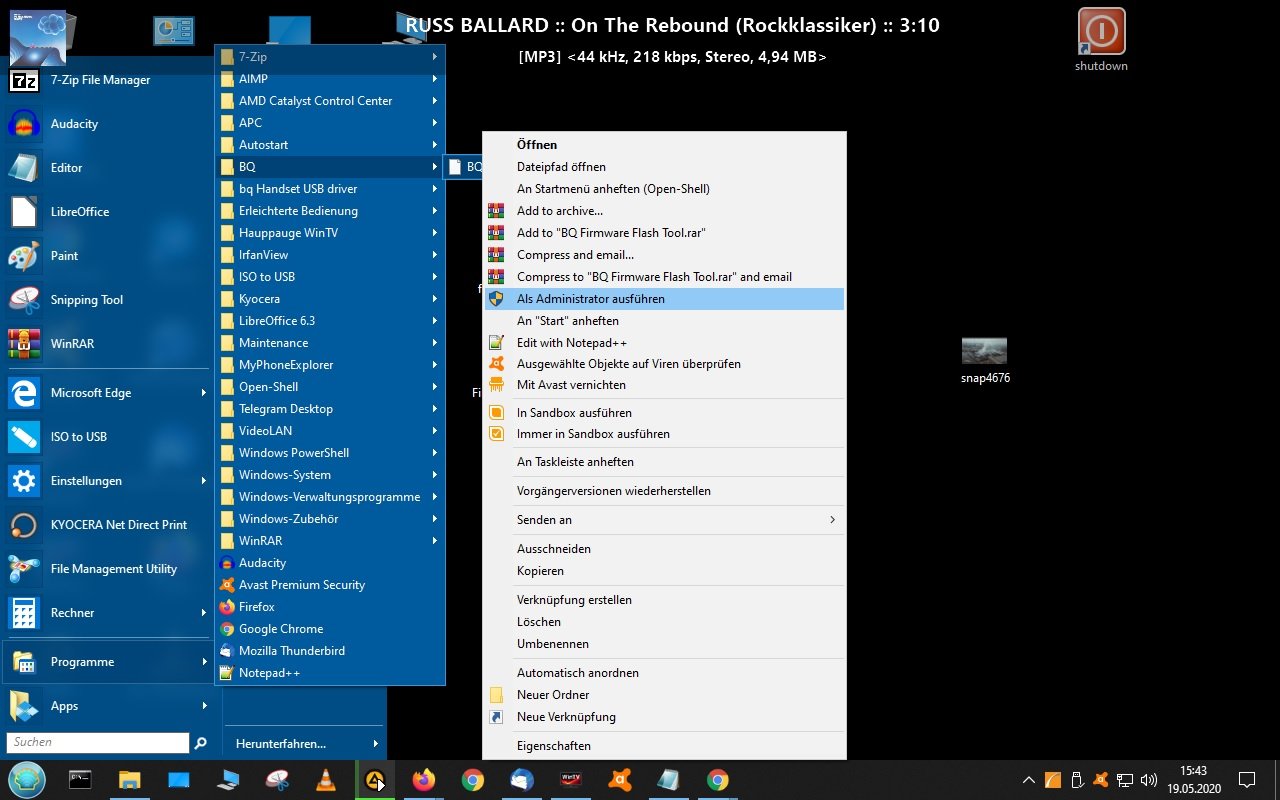Viewport: 1280px width, 800px height.
Task: Select Dateipfad öffnen
Action: click(664, 167)
